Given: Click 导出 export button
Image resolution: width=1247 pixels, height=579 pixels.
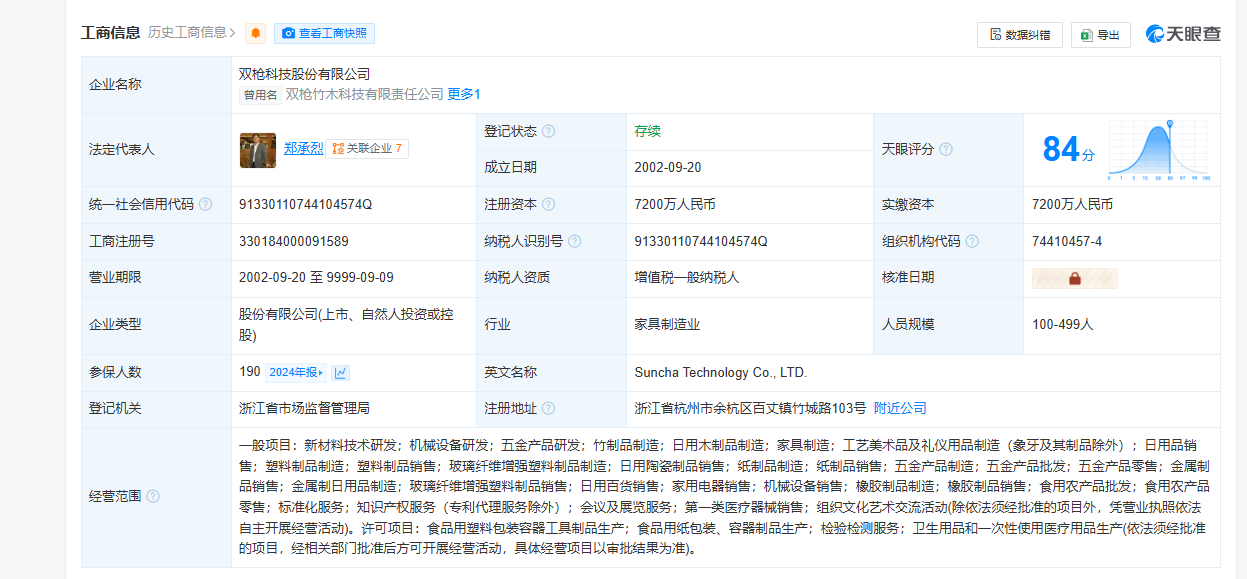Looking at the screenshot, I should (x=1101, y=34).
